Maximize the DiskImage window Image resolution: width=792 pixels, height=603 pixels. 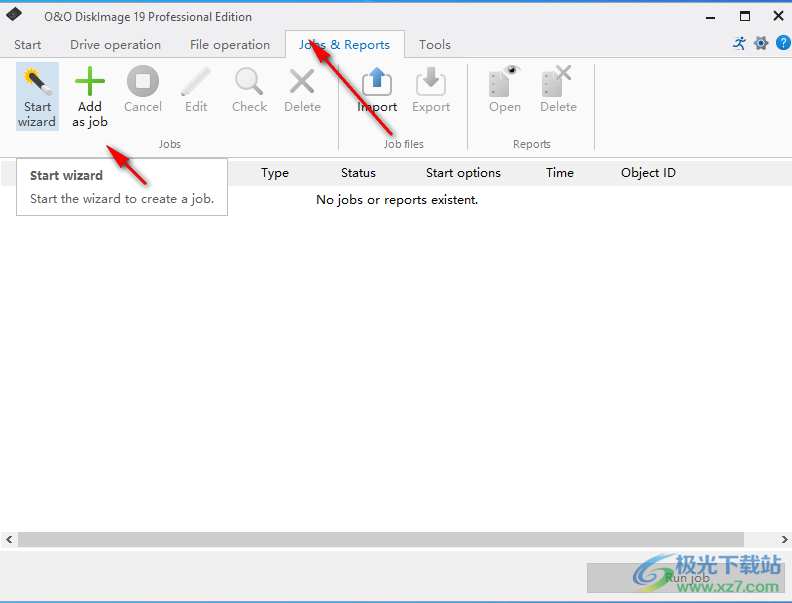[745, 16]
